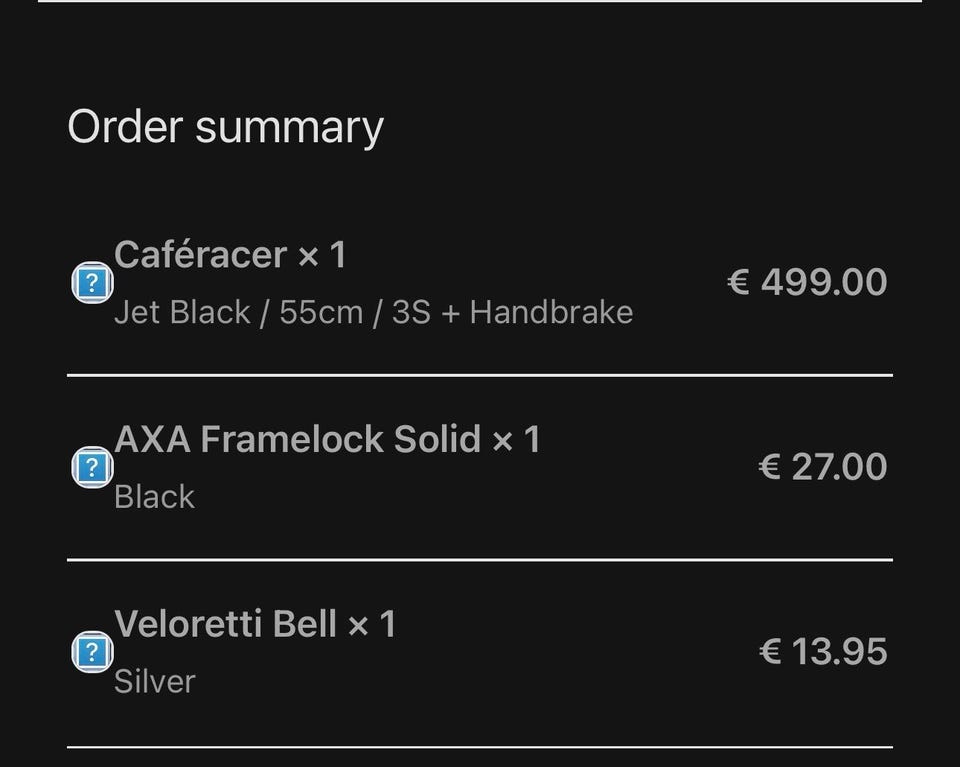This screenshot has width=960, height=767.
Task: Click the divider line above Order summary
Action: [480, 2]
